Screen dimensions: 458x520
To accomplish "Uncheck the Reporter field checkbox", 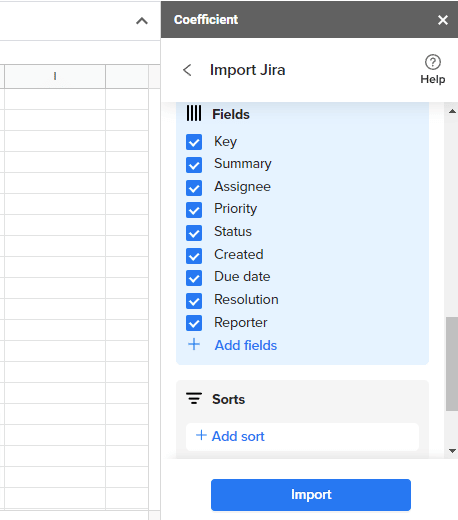I will click(x=194, y=323).
